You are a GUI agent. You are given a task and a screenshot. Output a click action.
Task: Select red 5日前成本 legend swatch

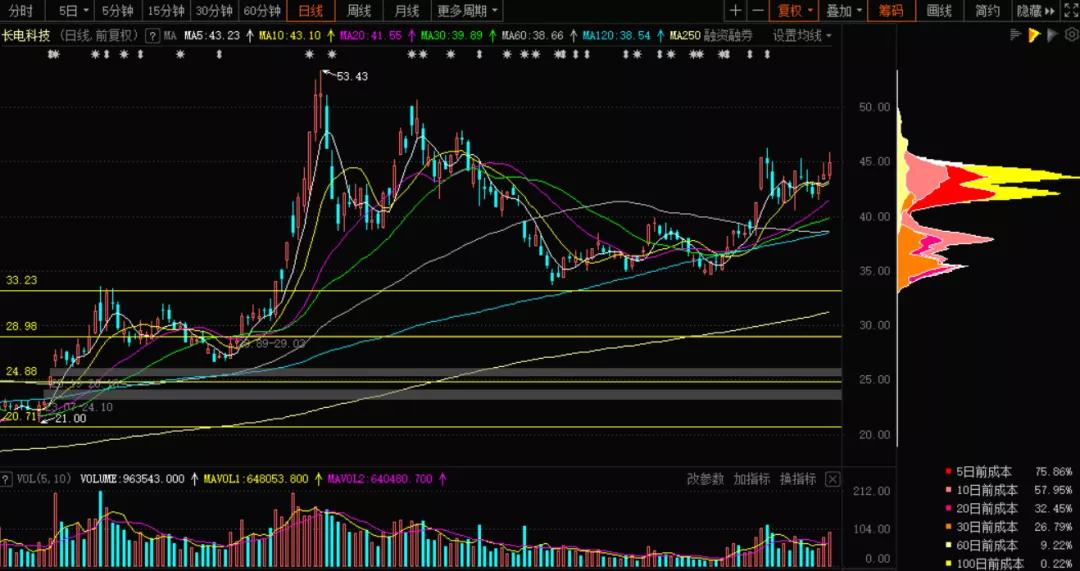[x=948, y=473]
